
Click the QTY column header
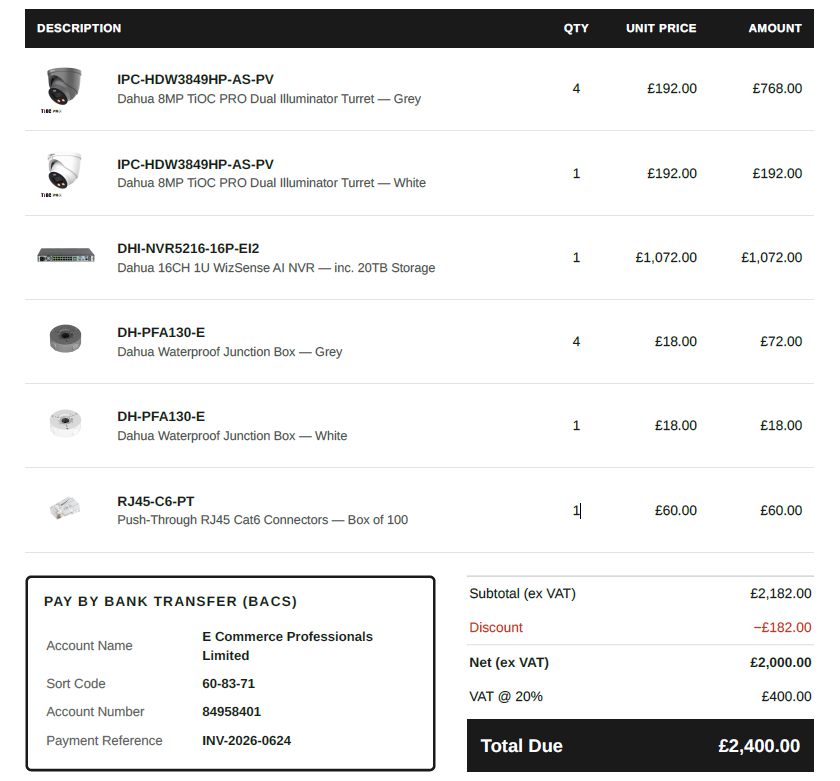tap(576, 28)
